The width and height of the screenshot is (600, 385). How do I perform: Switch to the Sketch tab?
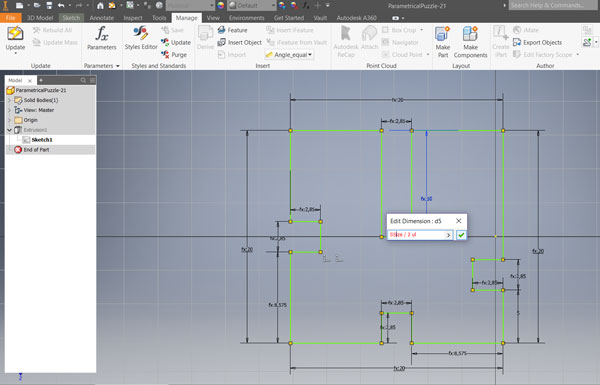point(71,18)
